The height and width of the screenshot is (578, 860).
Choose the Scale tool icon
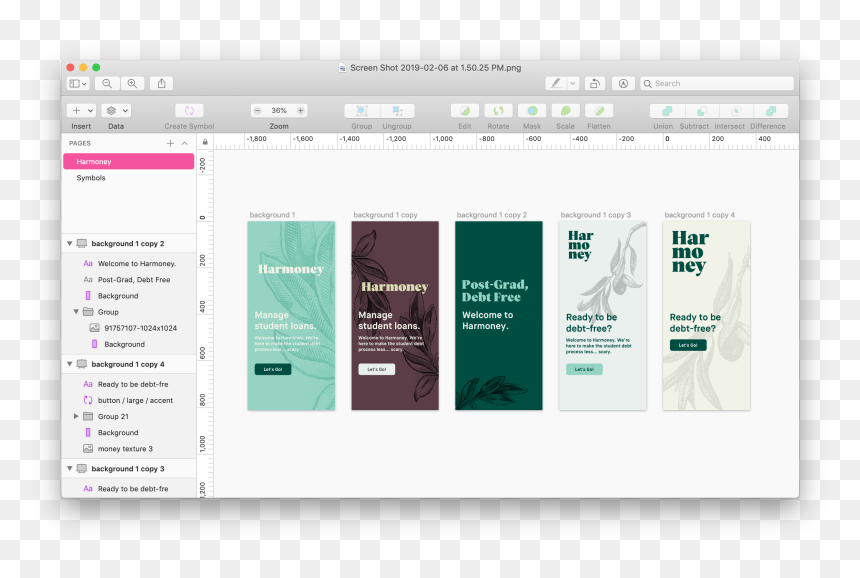pos(565,111)
